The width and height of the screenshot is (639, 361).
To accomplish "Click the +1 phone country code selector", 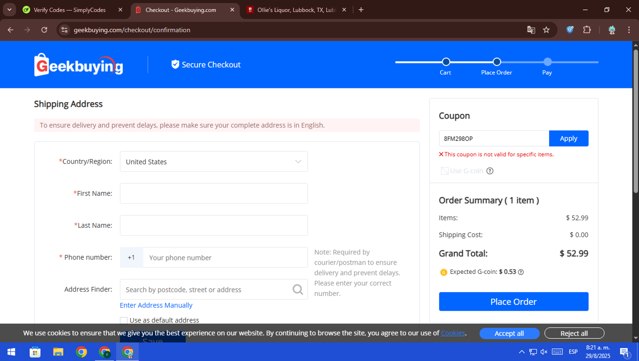I will 131,258.
